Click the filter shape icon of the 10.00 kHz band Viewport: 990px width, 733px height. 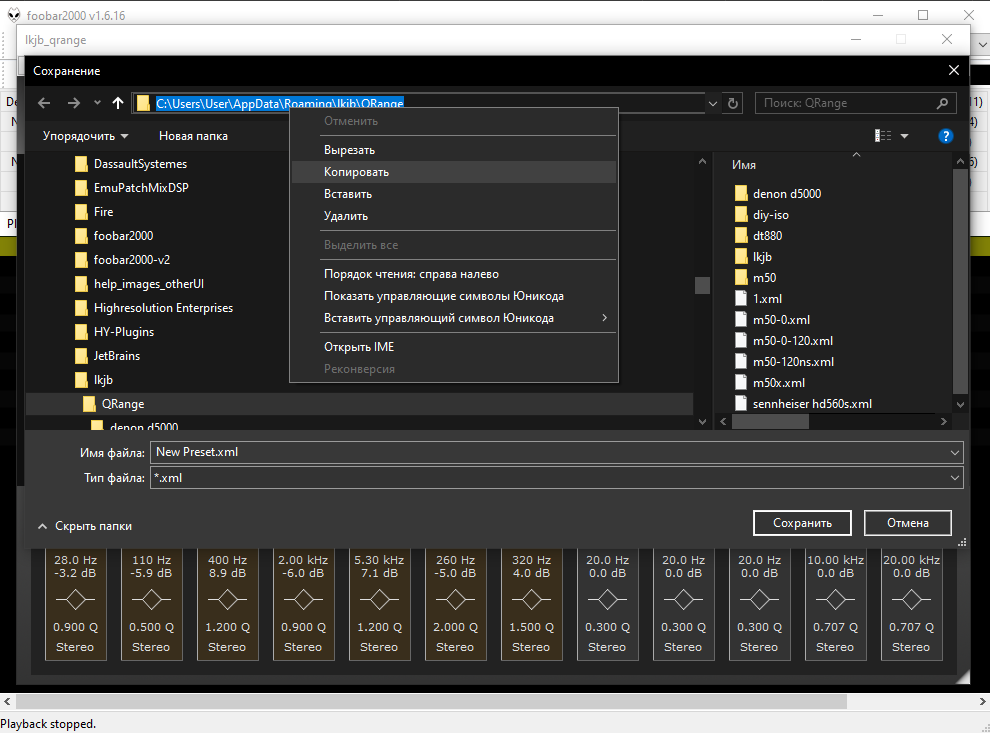click(835, 600)
